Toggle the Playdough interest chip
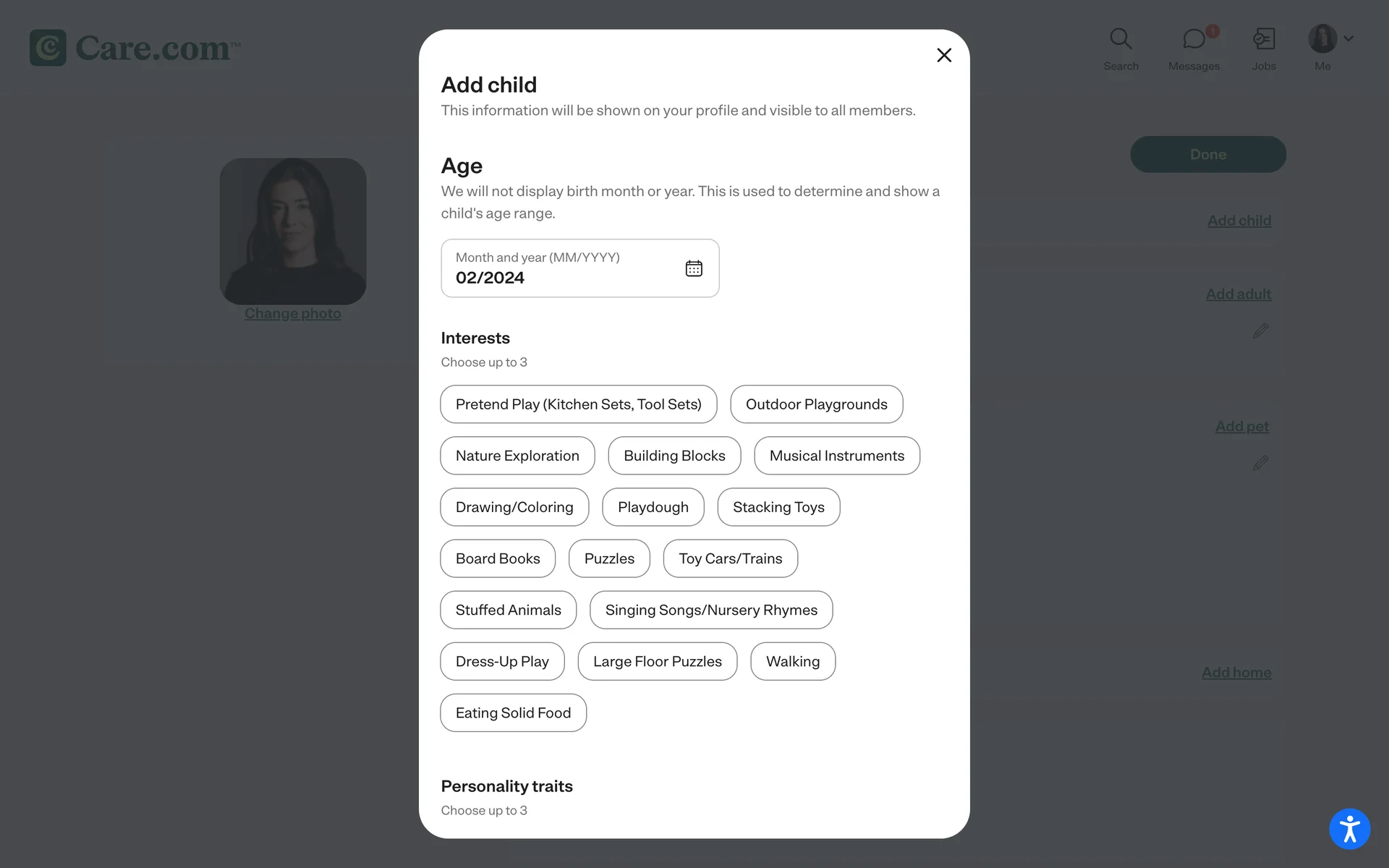This screenshot has height=868, width=1389. click(653, 507)
